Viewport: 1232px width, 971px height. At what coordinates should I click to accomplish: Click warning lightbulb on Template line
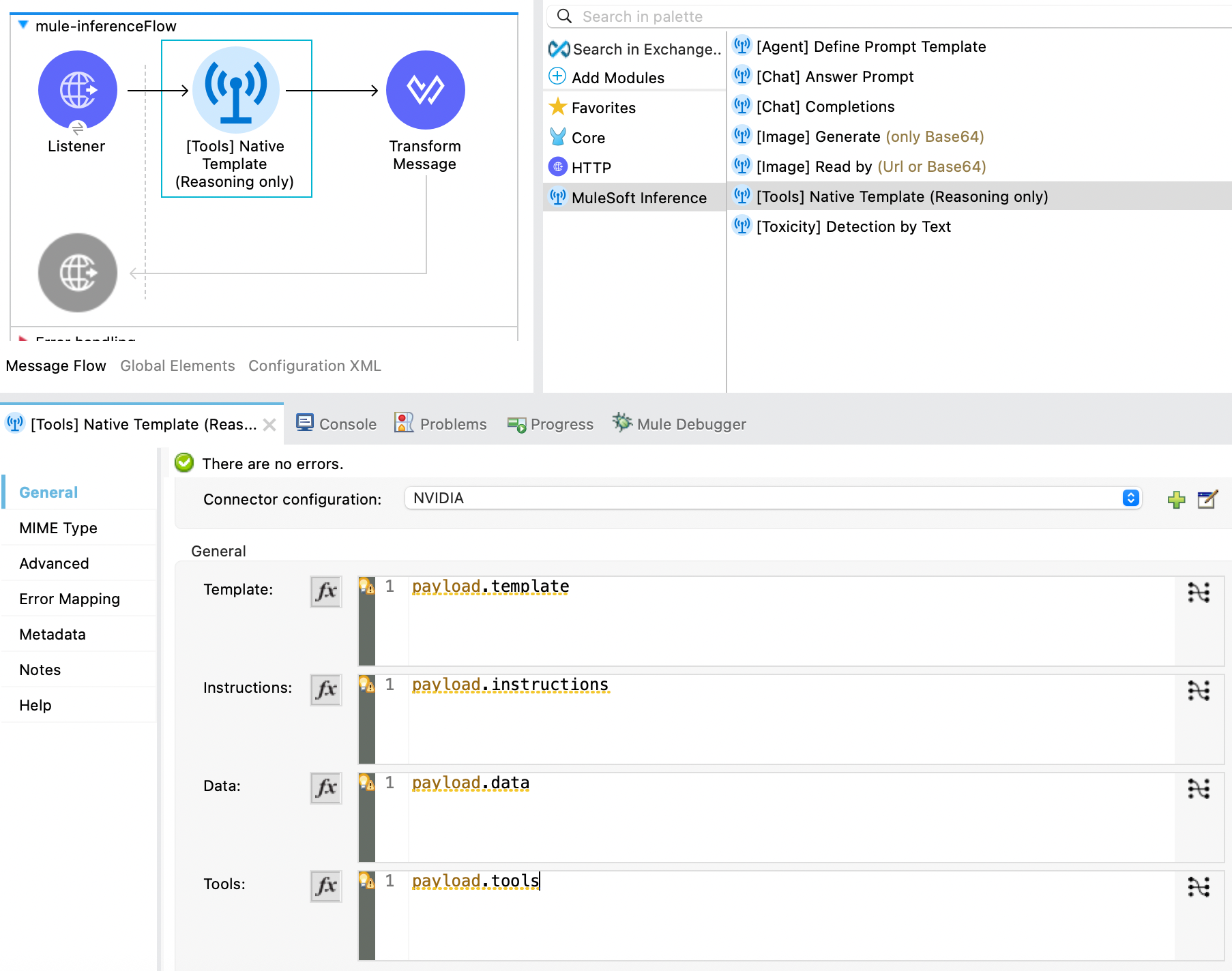pos(367,586)
